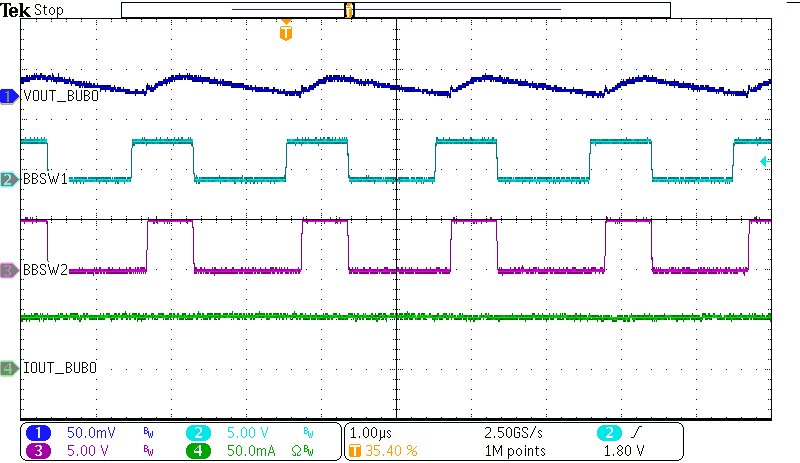Click the 1.80 V trigger level readout
This screenshot has width=800, height=463.
click(625, 450)
